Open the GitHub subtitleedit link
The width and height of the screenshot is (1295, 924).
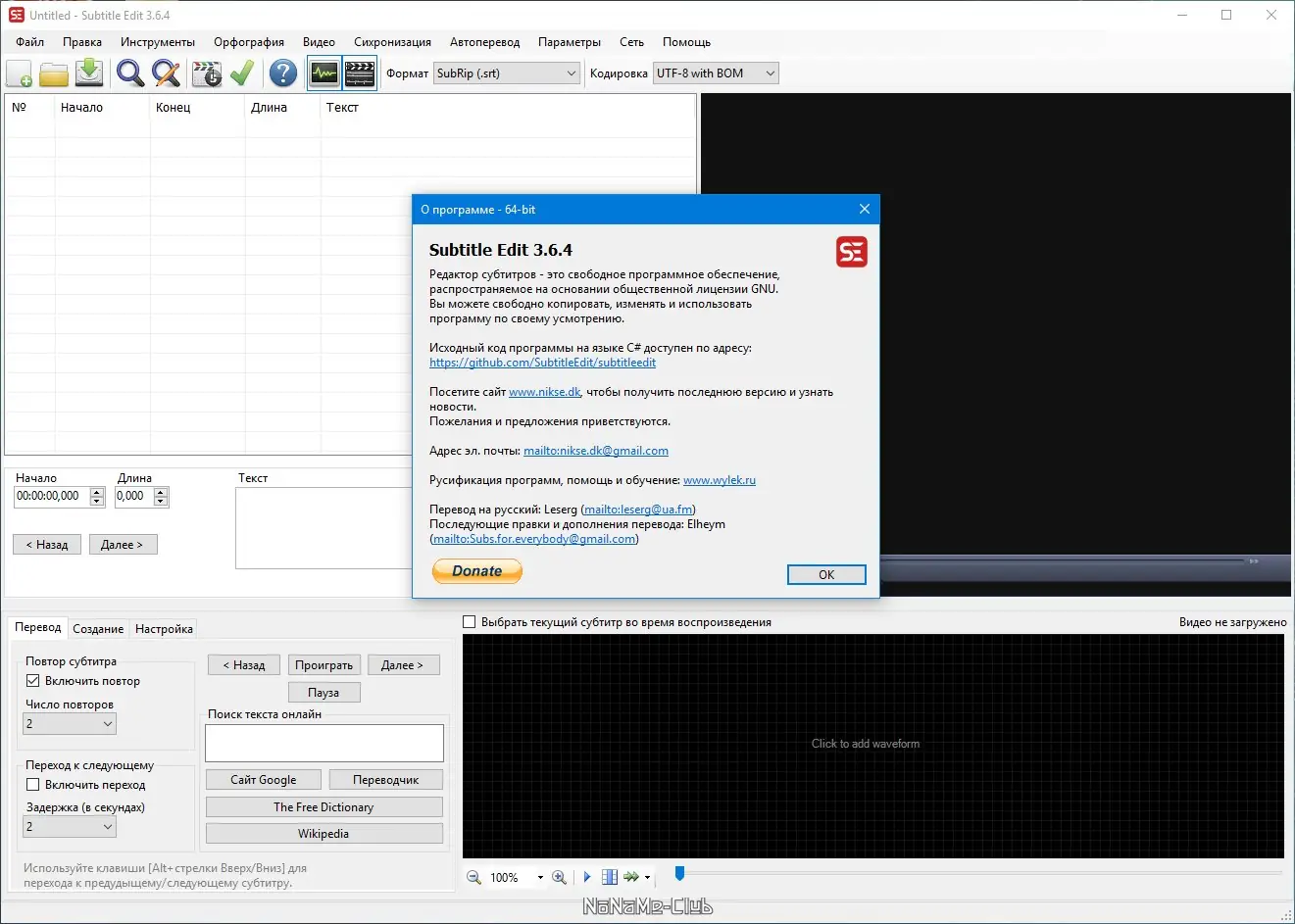point(543,363)
